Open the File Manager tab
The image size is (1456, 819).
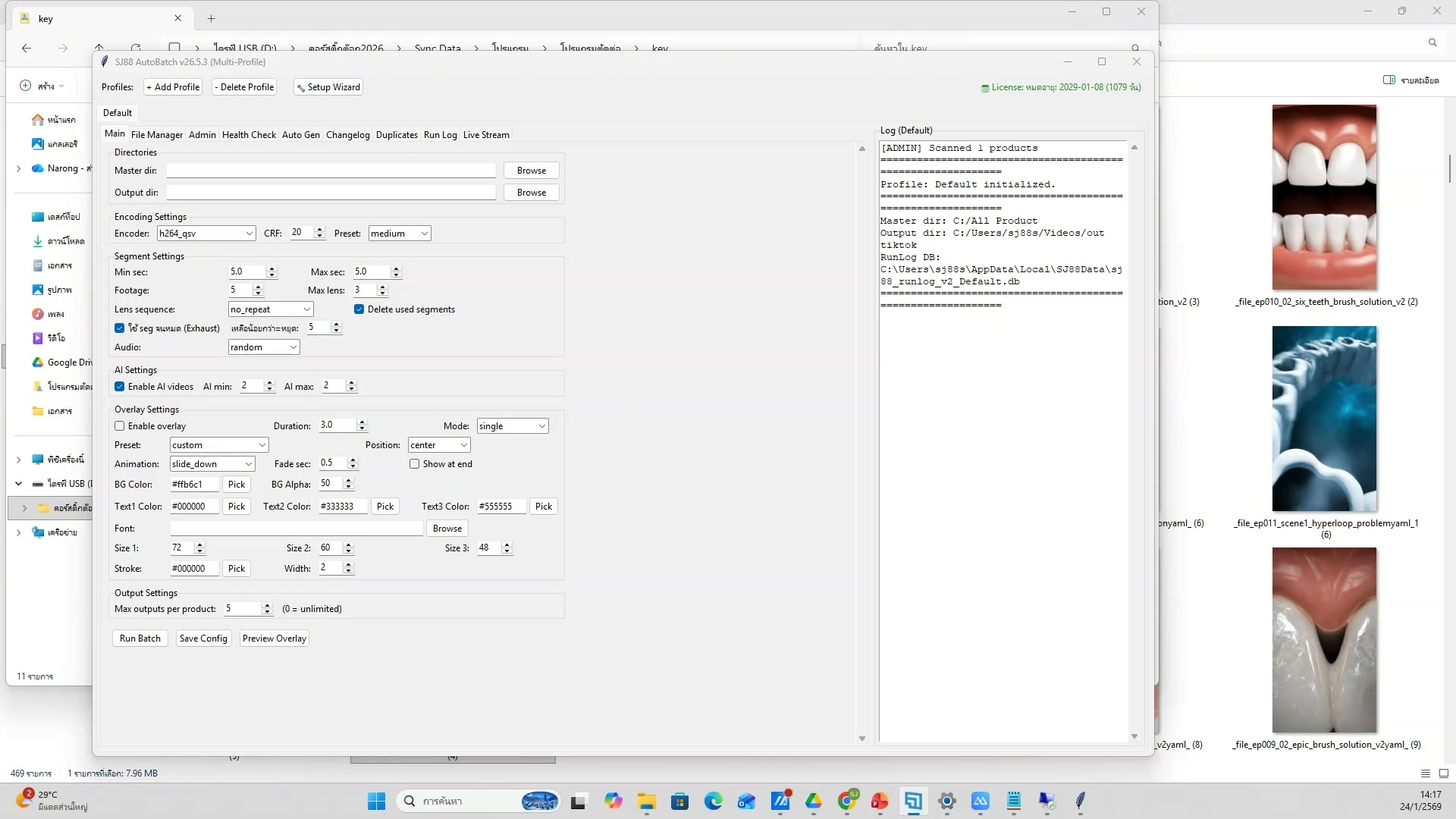[x=156, y=135]
